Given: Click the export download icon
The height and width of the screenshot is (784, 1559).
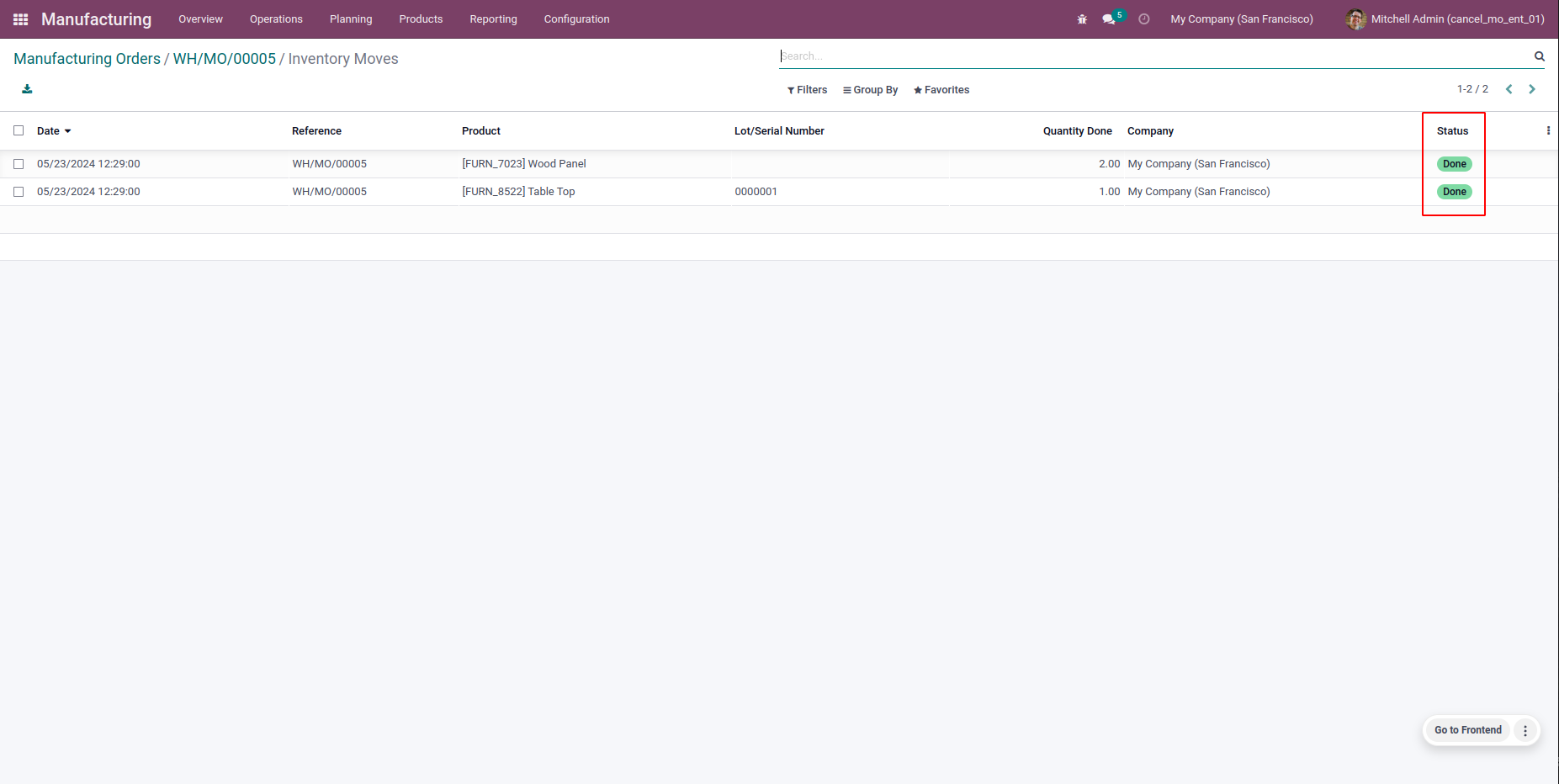Looking at the screenshot, I should pos(27,89).
